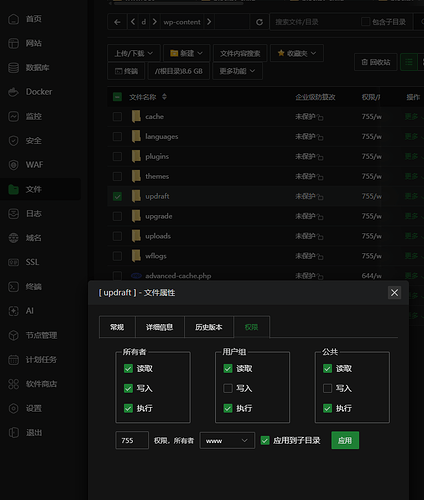Click the 企业级防篡改 column link

tap(315, 97)
